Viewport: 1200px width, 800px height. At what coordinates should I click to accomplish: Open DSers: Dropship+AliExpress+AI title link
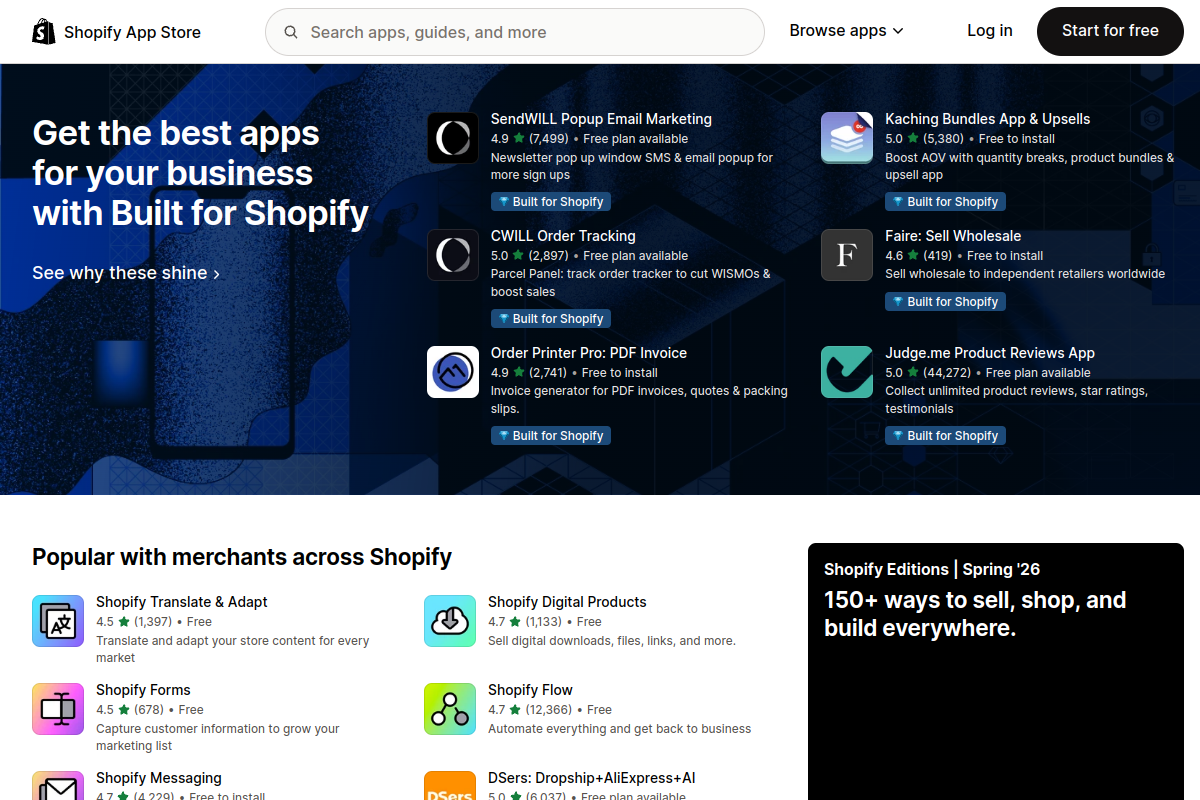(591, 778)
